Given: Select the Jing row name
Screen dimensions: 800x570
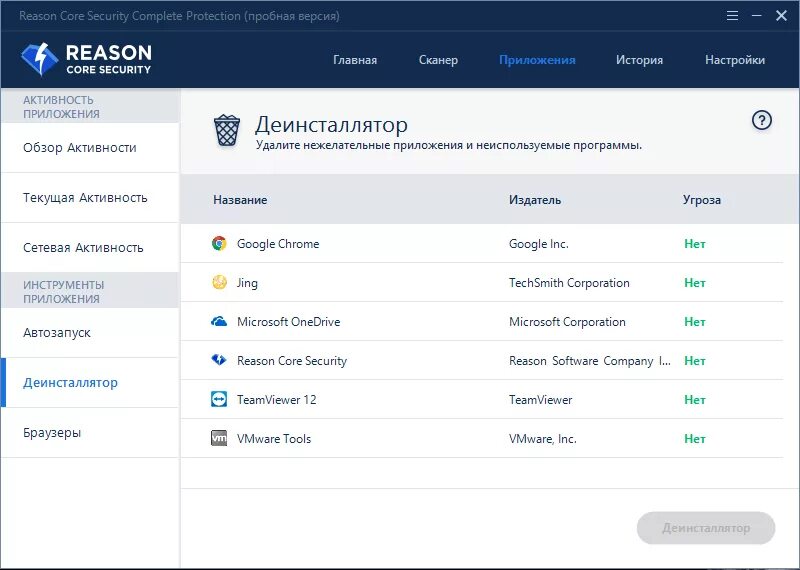Looking at the screenshot, I should 247,283.
